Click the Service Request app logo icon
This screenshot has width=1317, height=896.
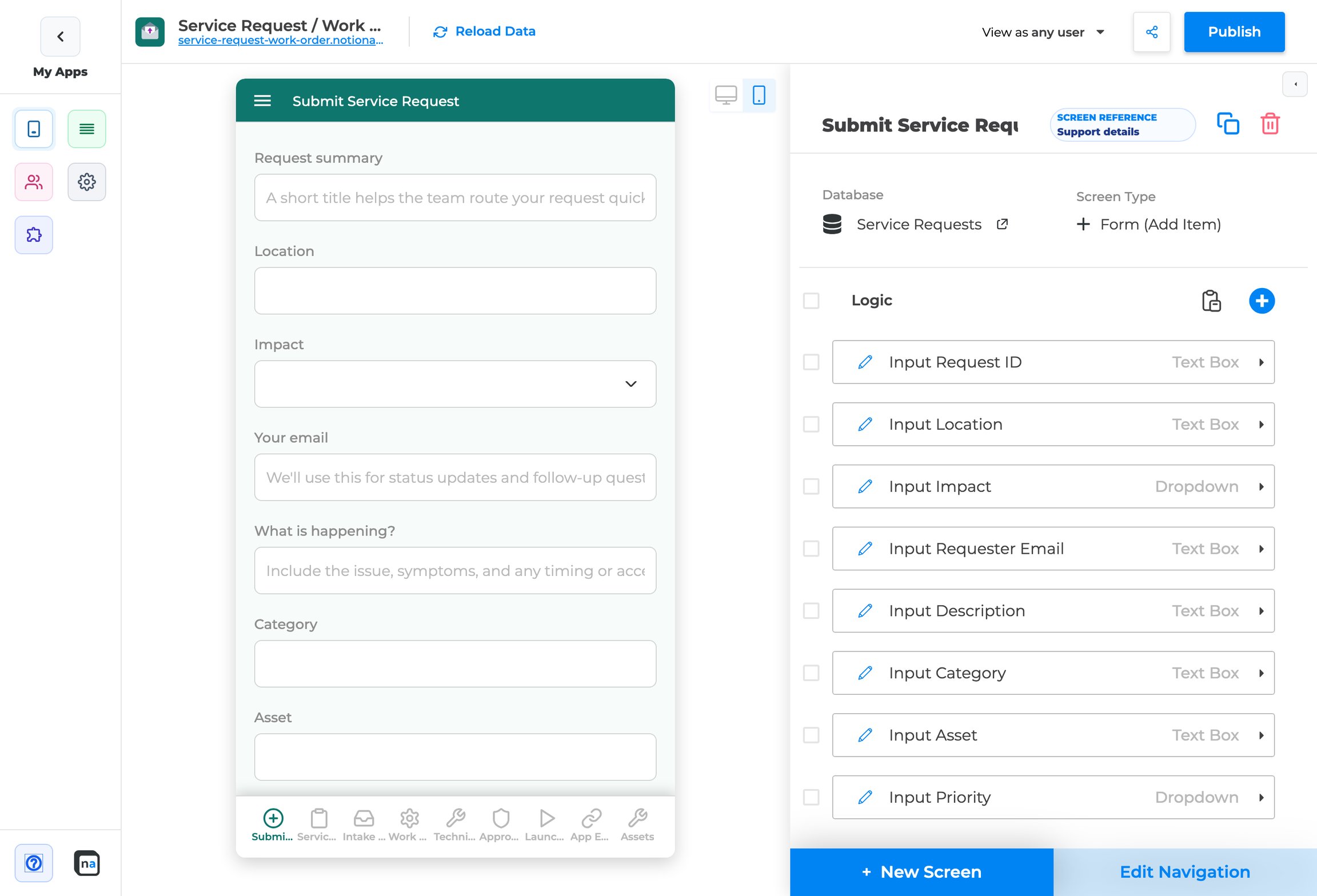(150, 31)
